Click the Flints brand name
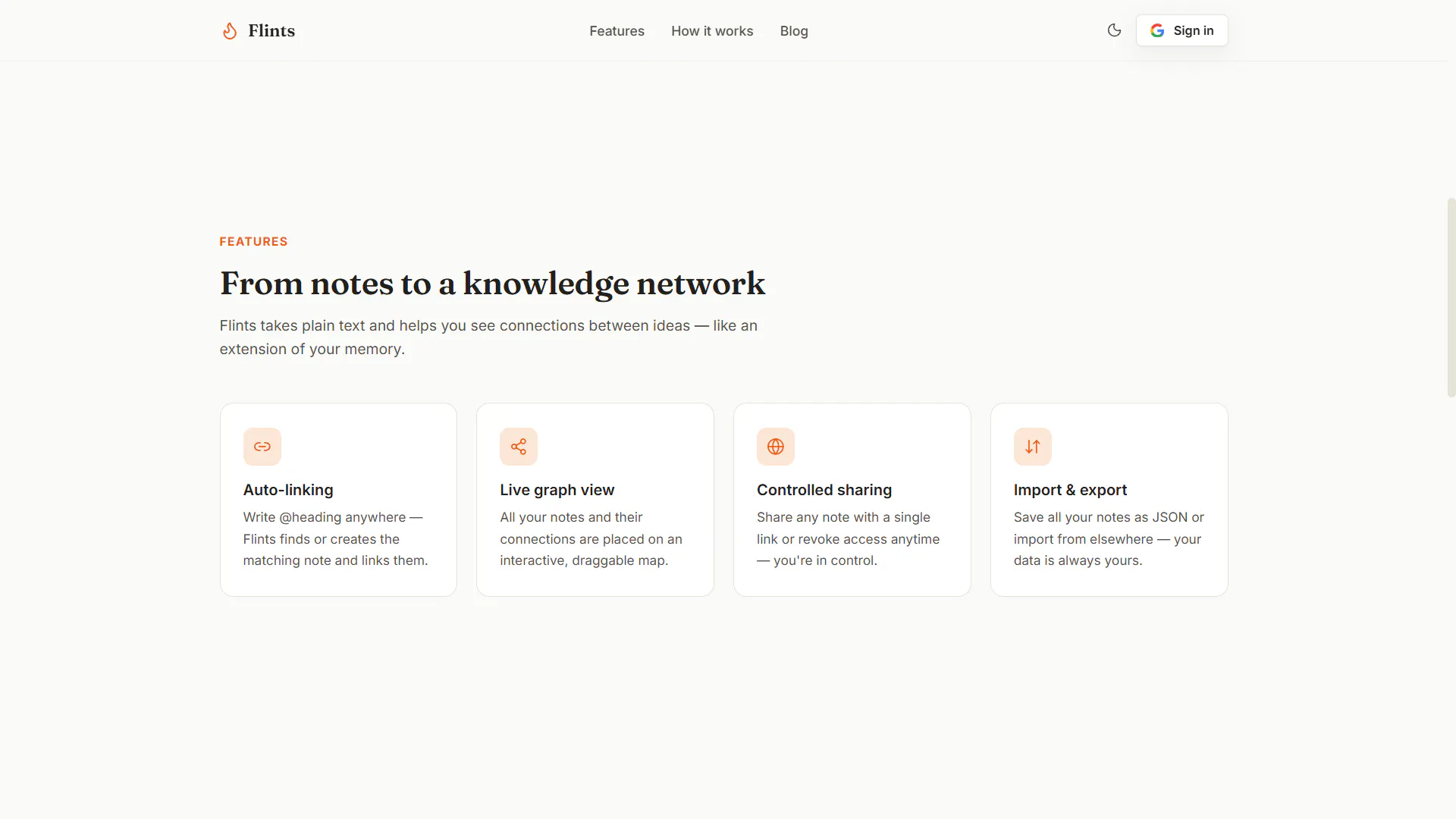1456x819 pixels. click(271, 30)
